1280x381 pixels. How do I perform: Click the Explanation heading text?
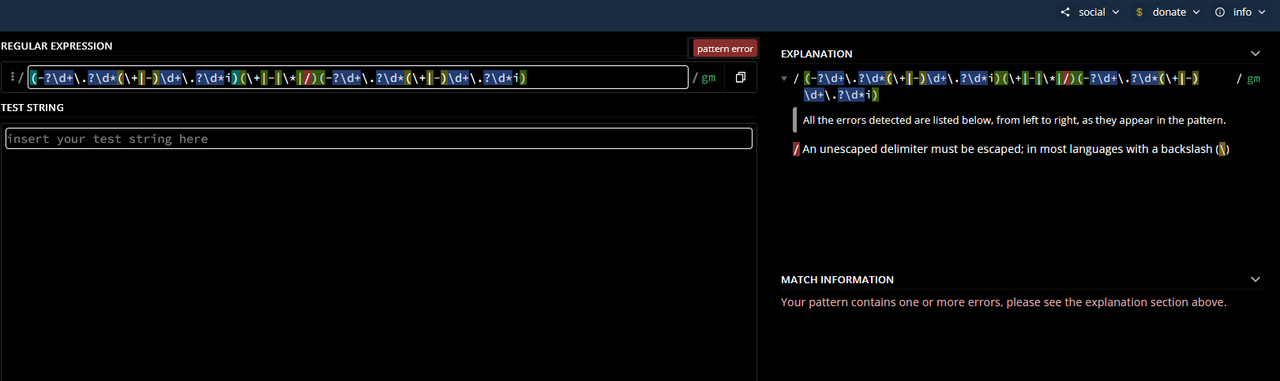point(816,54)
